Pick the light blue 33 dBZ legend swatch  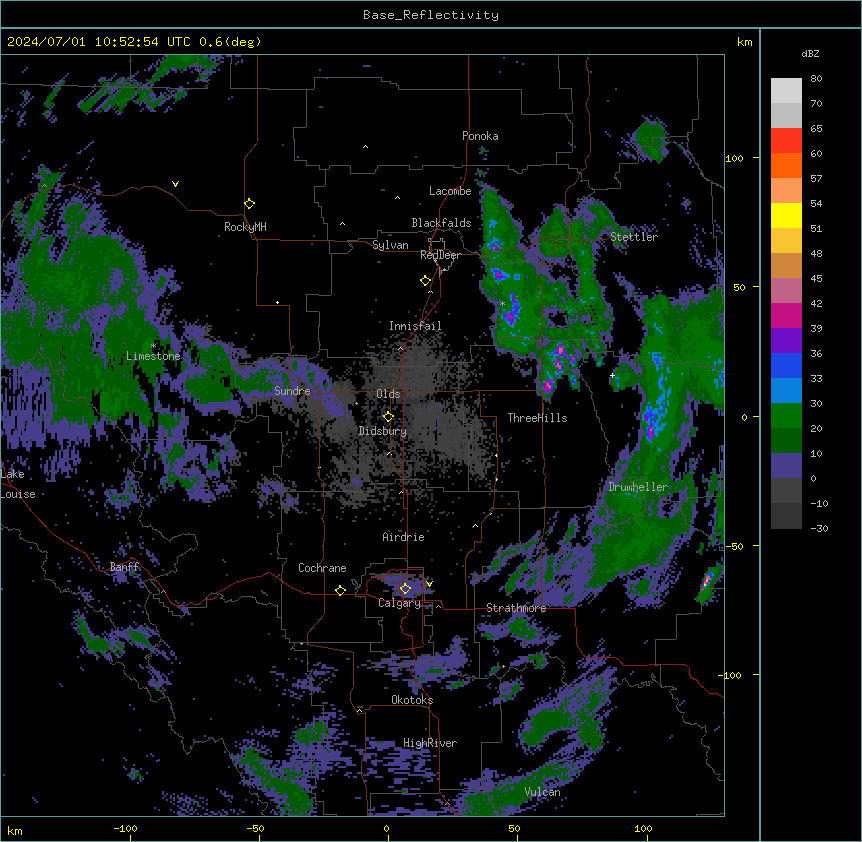click(x=786, y=390)
